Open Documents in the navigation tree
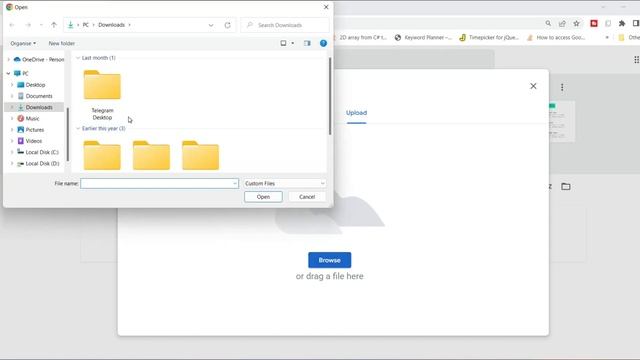The width and height of the screenshot is (640, 360). [35, 96]
